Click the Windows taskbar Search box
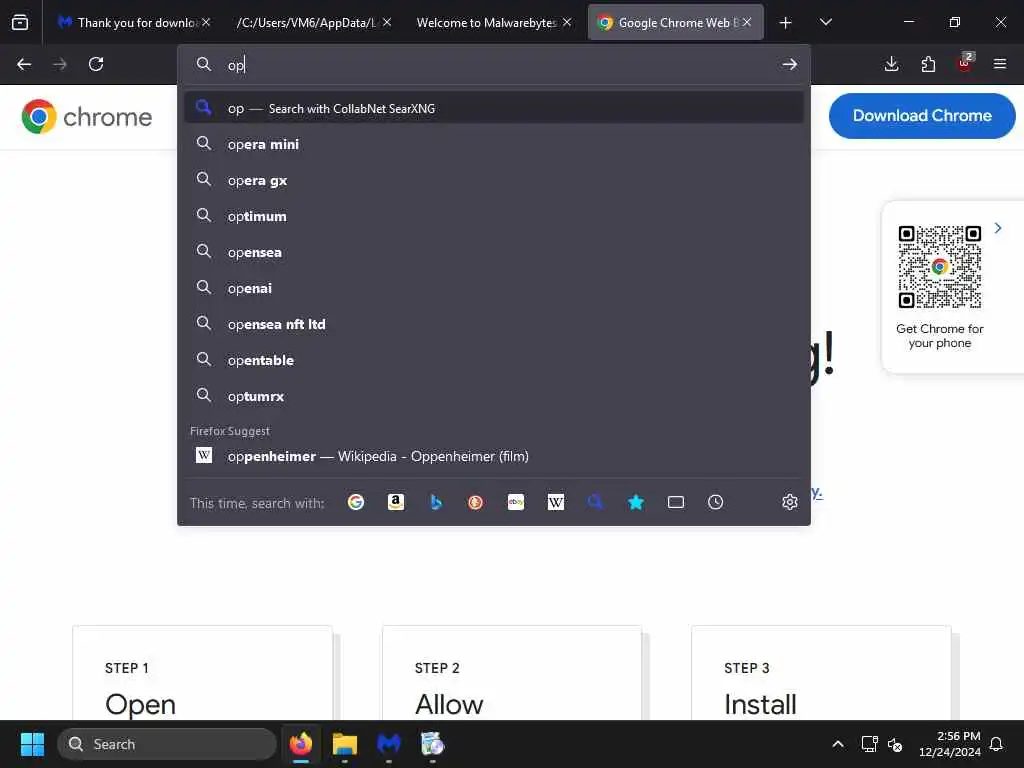This screenshot has height=768, width=1024. [x=167, y=744]
